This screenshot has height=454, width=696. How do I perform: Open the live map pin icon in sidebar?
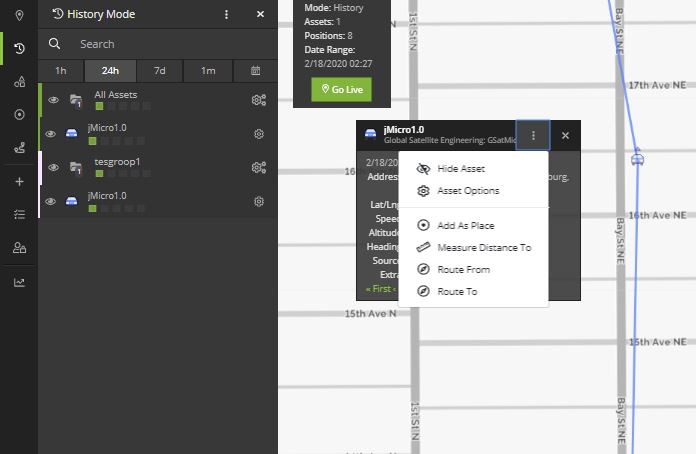click(x=19, y=15)
